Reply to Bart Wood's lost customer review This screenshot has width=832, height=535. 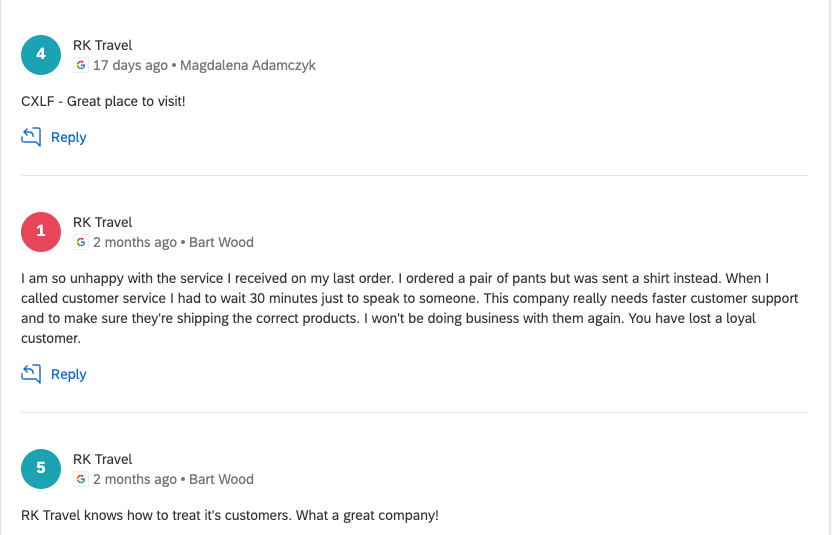coord(68,374)
